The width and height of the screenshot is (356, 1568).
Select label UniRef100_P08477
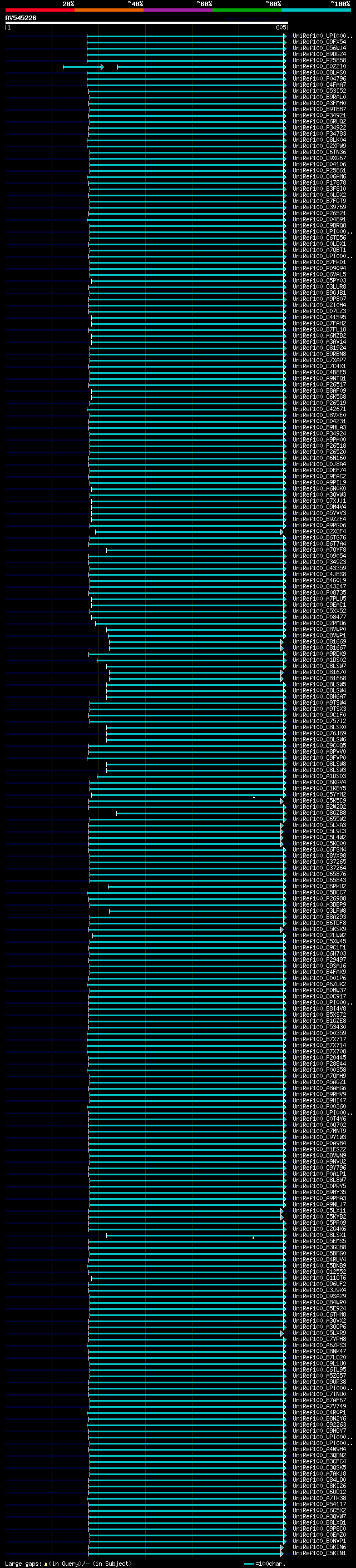tap(319, 617)
